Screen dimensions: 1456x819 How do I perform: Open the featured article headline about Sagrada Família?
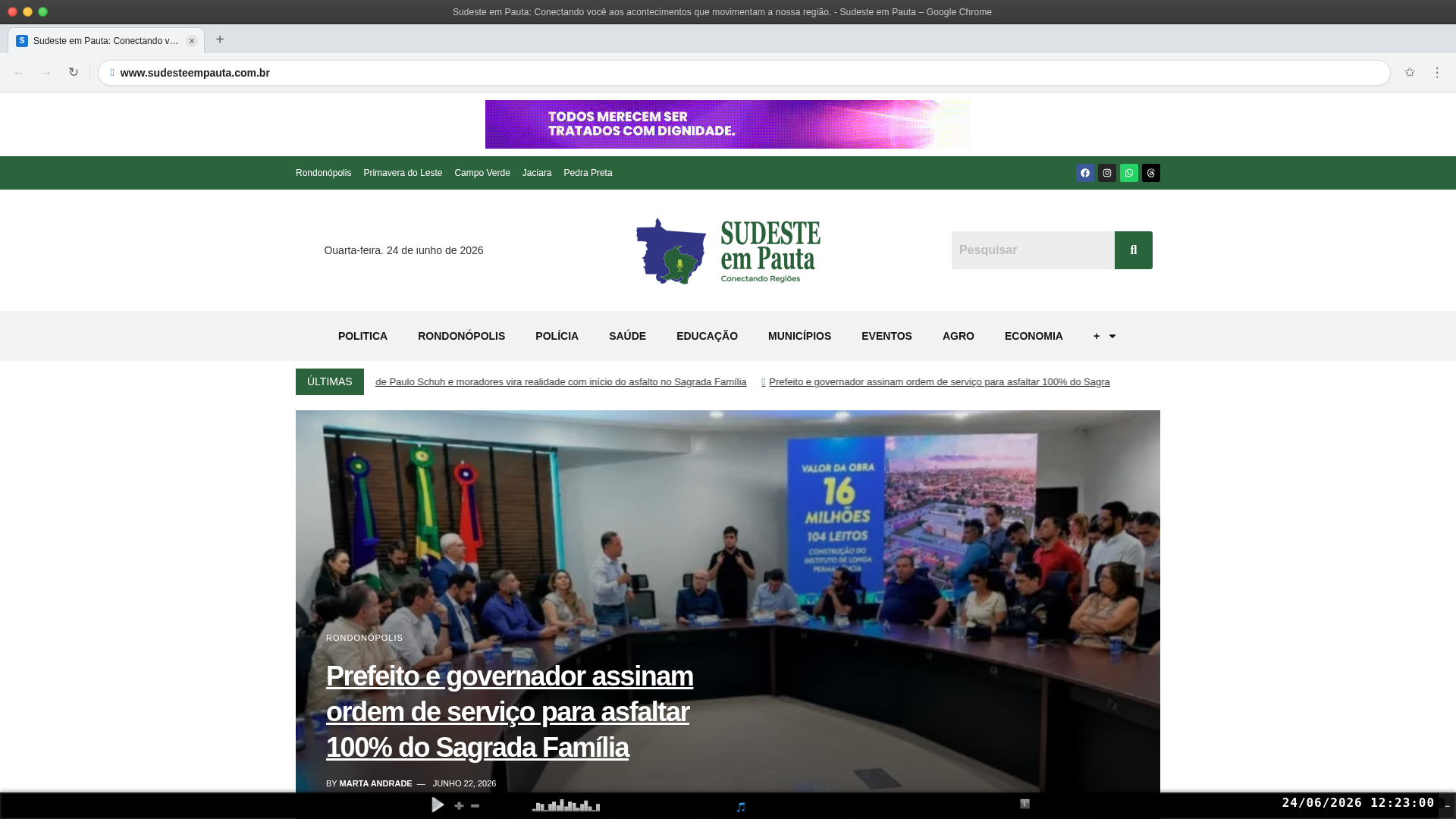pyautogui.click(x=510, y=711)
